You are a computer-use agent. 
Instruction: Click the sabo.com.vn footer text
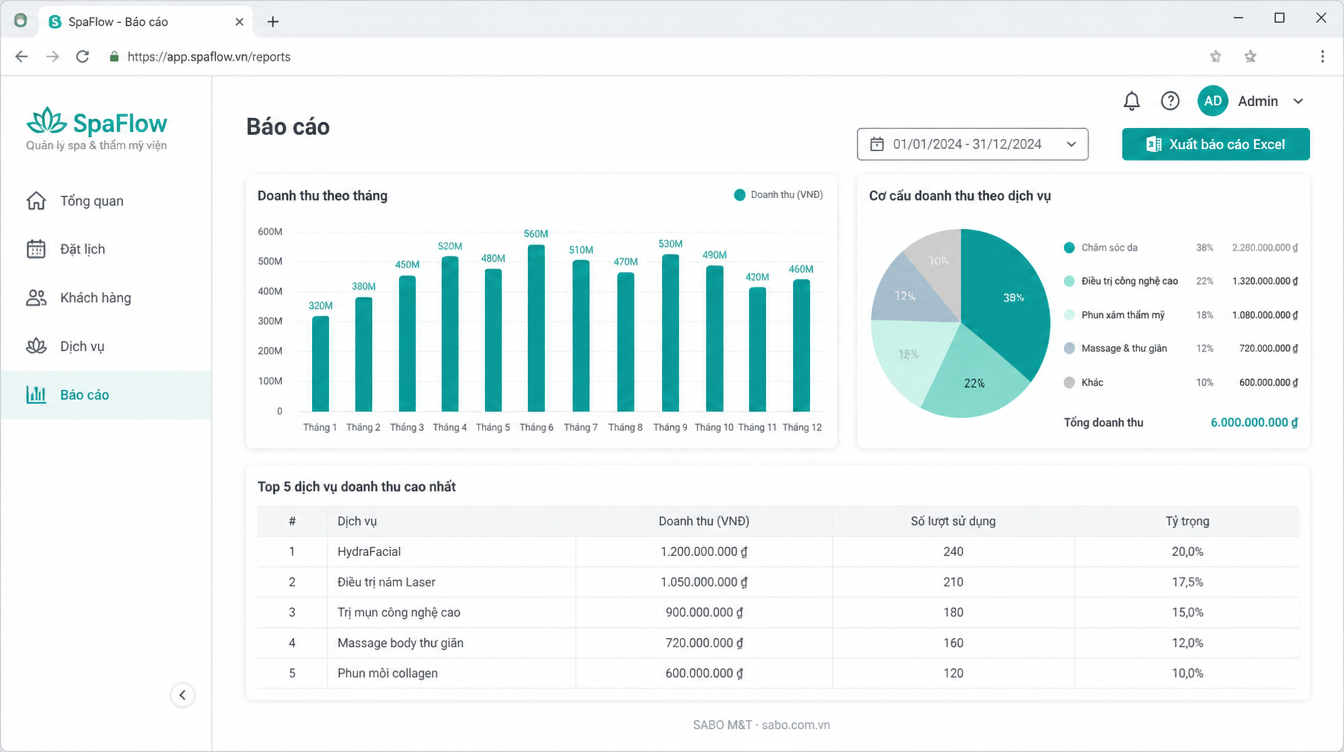coord(796,725)
